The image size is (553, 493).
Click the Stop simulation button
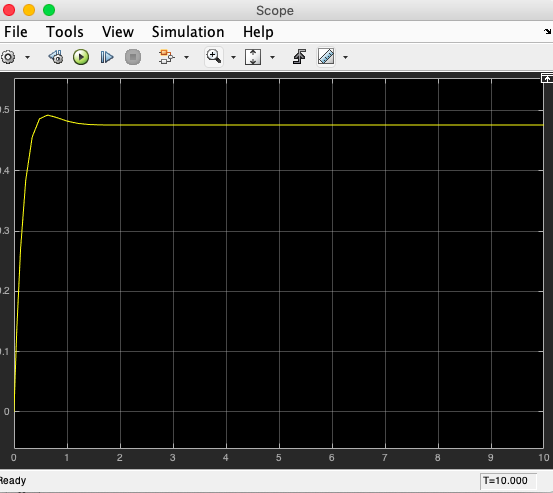[x=133, y=57]
